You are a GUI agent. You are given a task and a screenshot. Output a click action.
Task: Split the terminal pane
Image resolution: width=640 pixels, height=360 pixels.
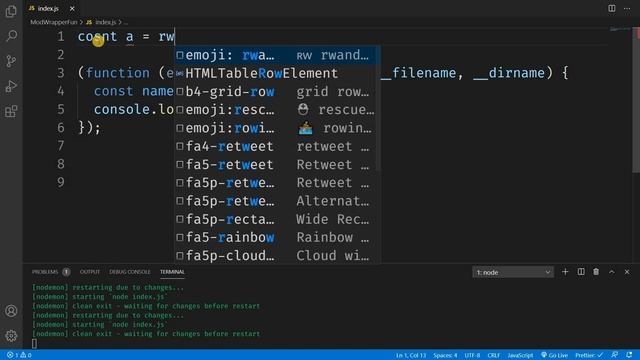pyautogui.click(x=581, y=272)
